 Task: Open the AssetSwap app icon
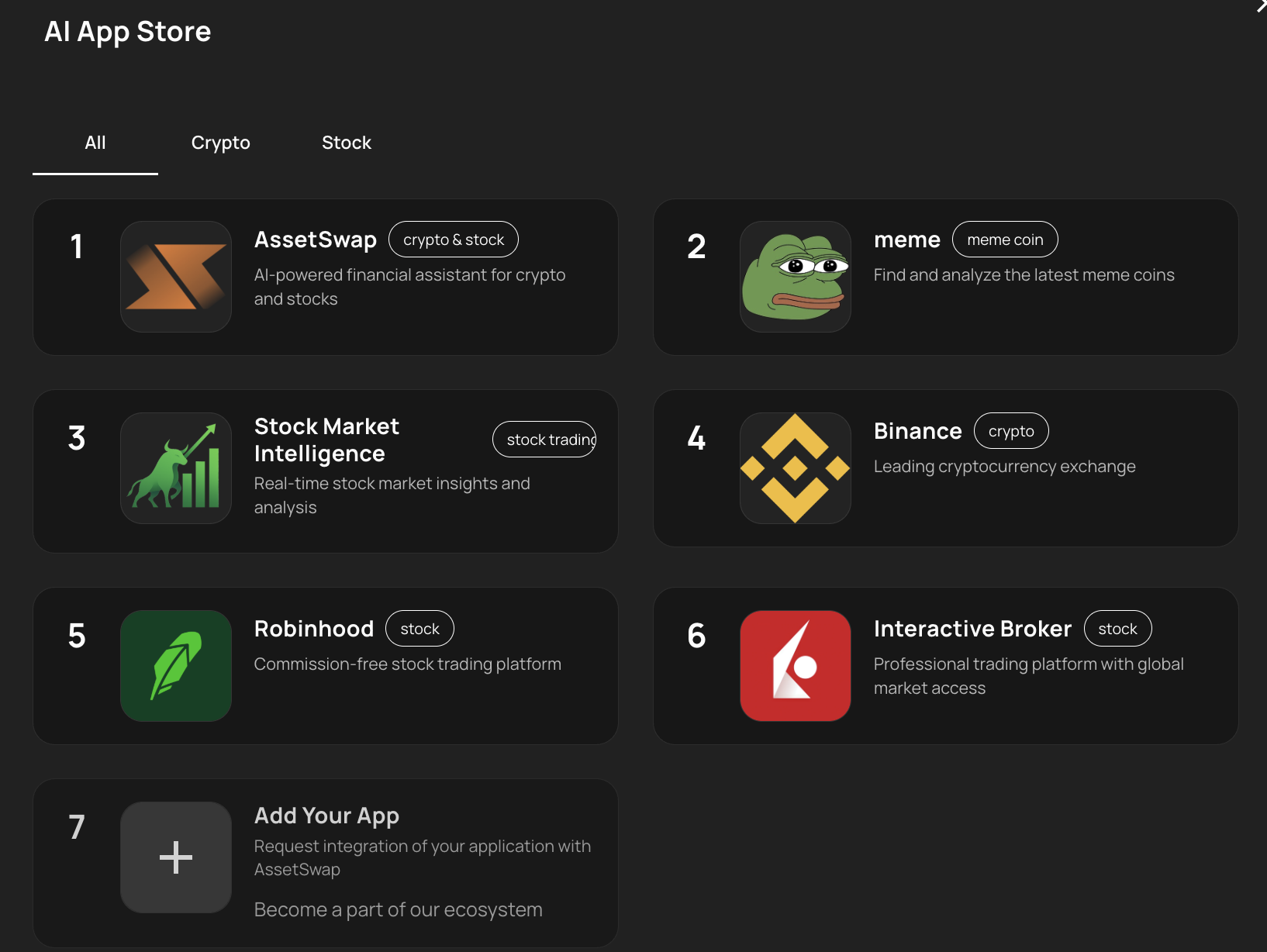pyautogui.click(x=175, y=276)
